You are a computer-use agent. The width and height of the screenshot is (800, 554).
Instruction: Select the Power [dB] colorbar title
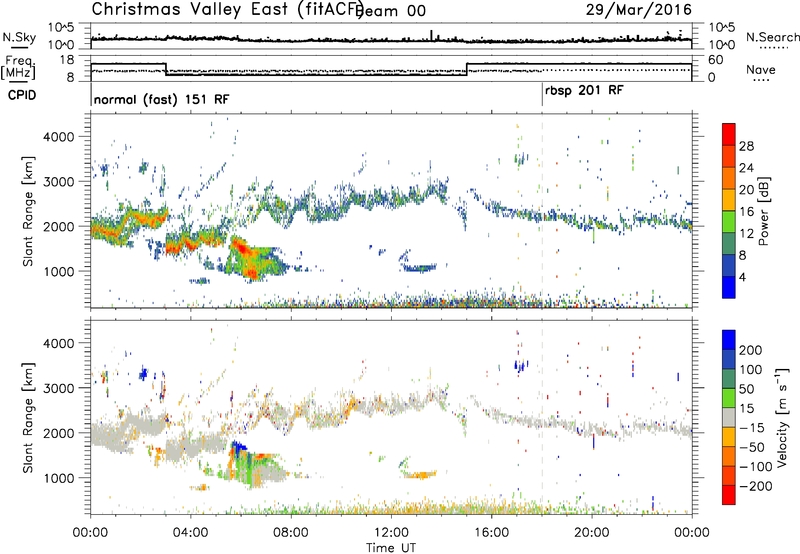coord(763,211)
